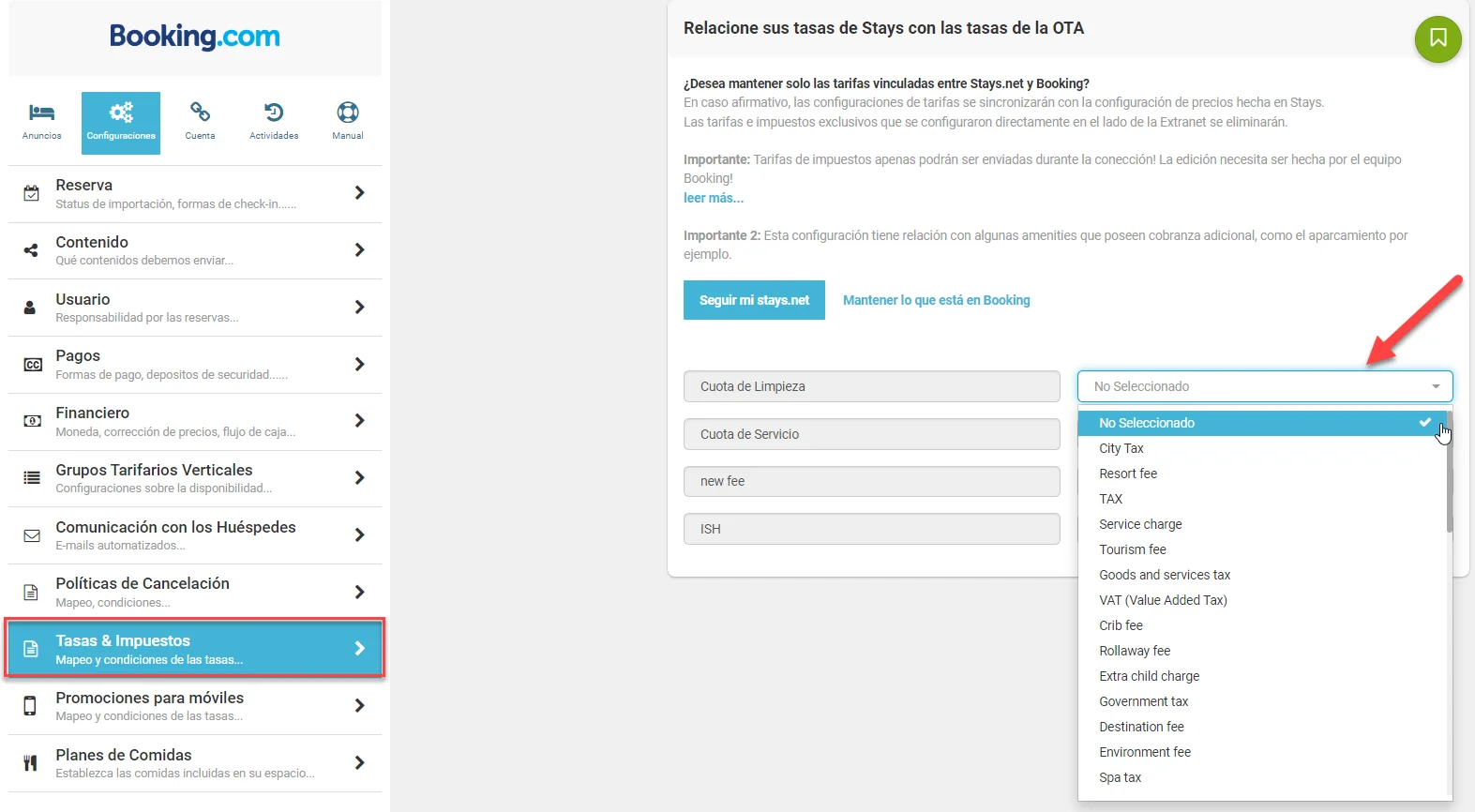
Task: Expand the Contenido section chevron
Action: coord(359,249)
